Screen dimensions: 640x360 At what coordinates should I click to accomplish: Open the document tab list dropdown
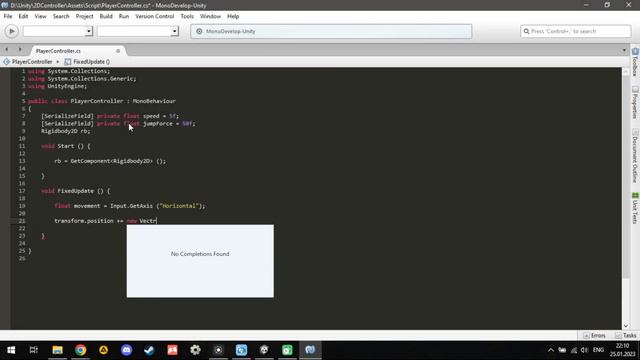click(624, 51)
